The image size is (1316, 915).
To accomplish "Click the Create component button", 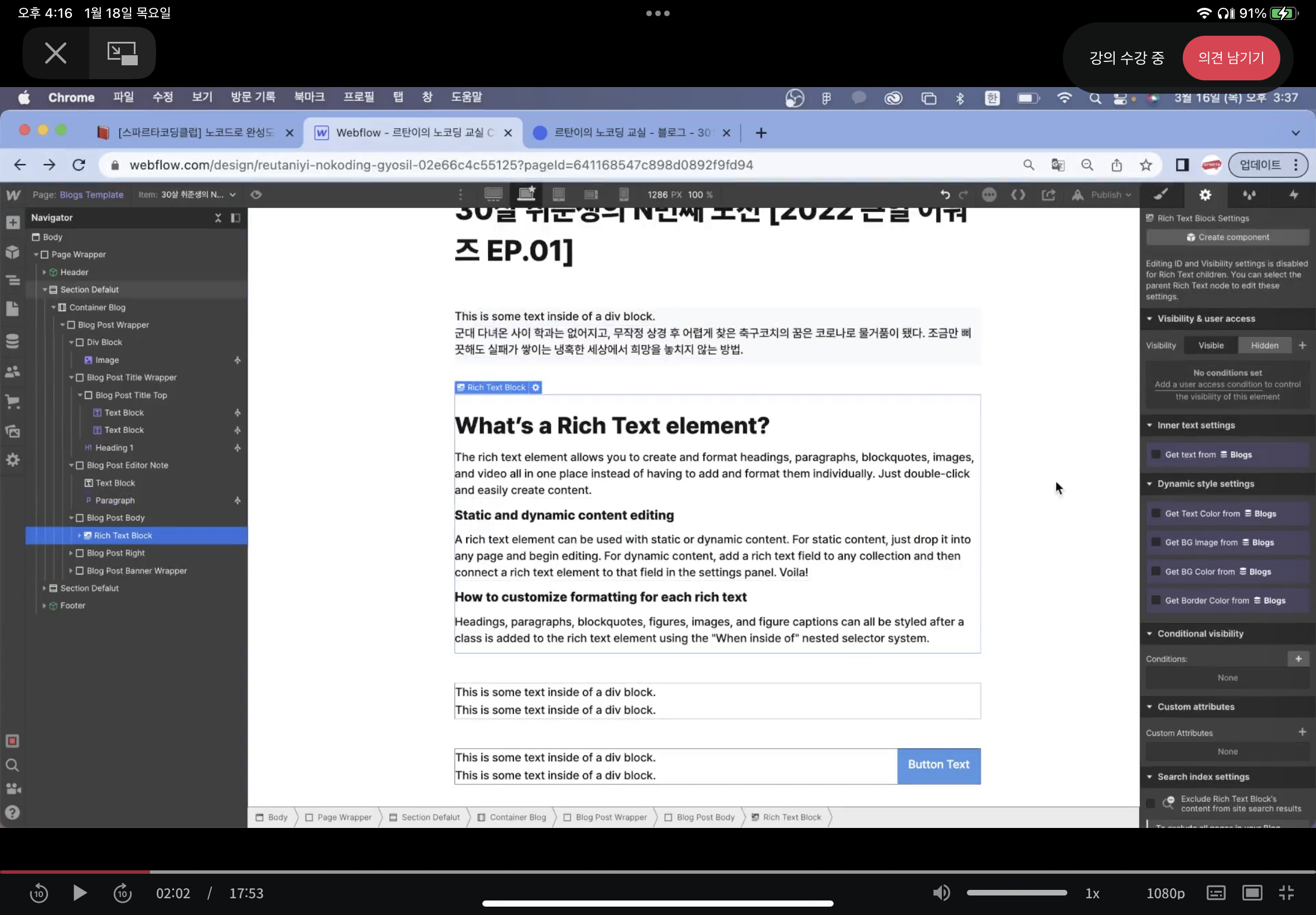I will coord(1227,237).
